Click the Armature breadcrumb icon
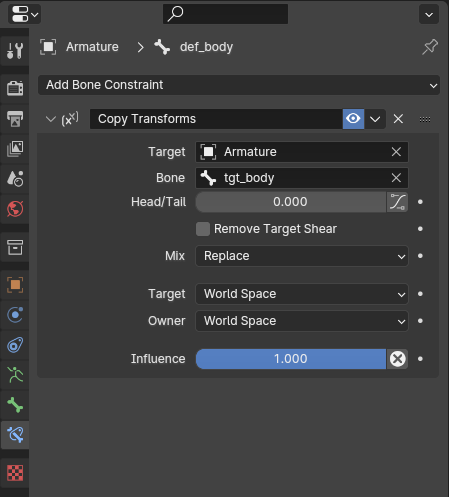 (48, 47)
